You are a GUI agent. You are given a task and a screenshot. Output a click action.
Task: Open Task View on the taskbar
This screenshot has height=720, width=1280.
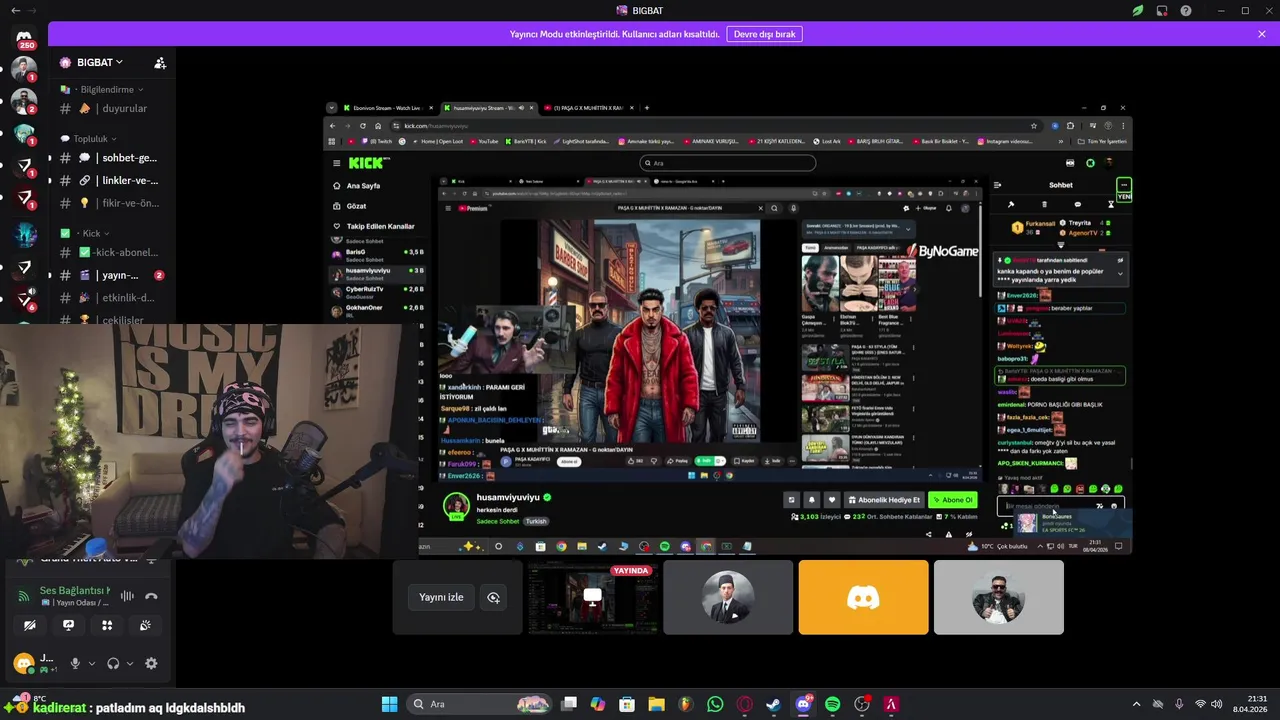pyautogui.click(x=569, y=704)
